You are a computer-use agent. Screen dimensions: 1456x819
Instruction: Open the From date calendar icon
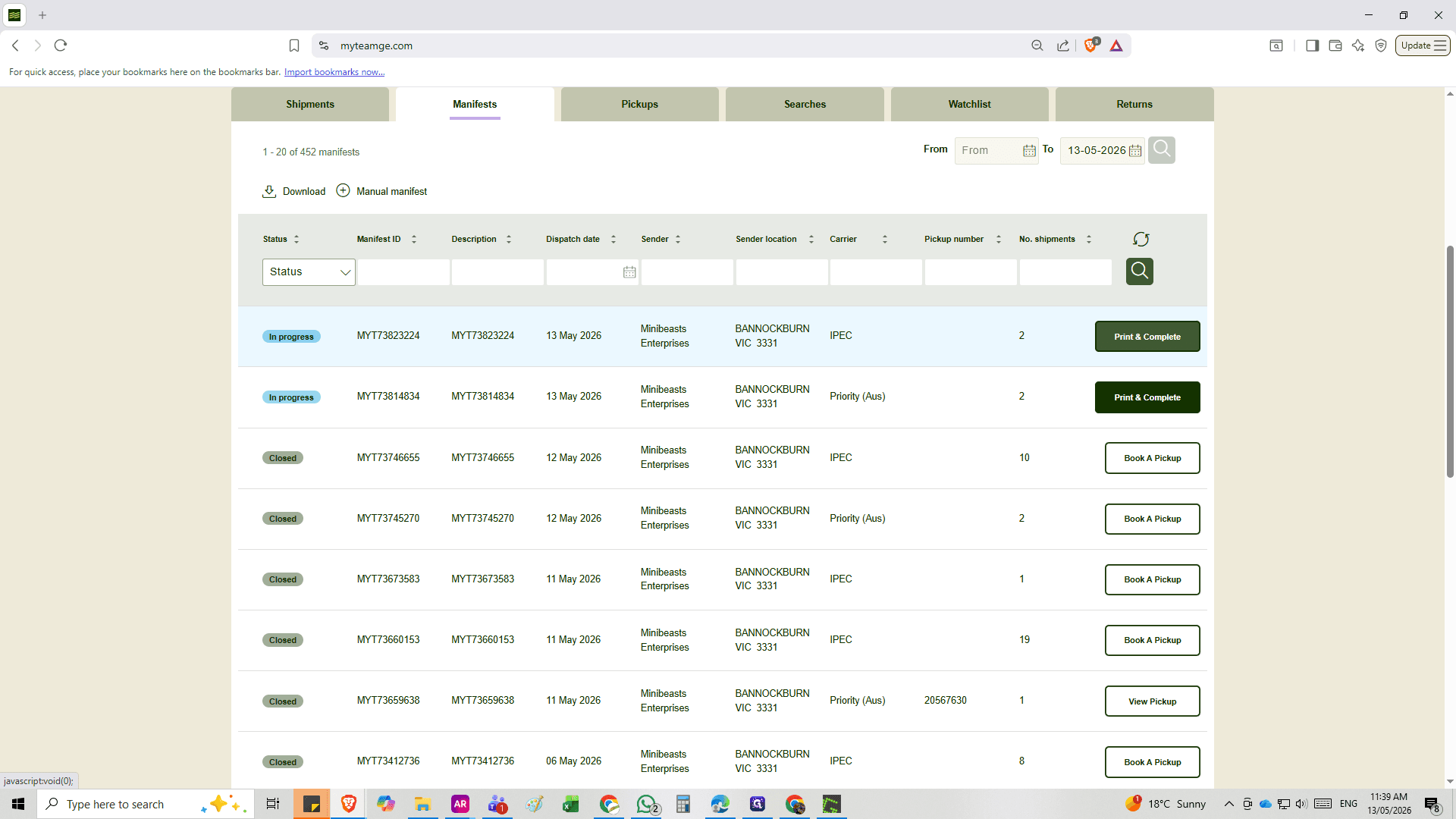(x=1029, y=151)
